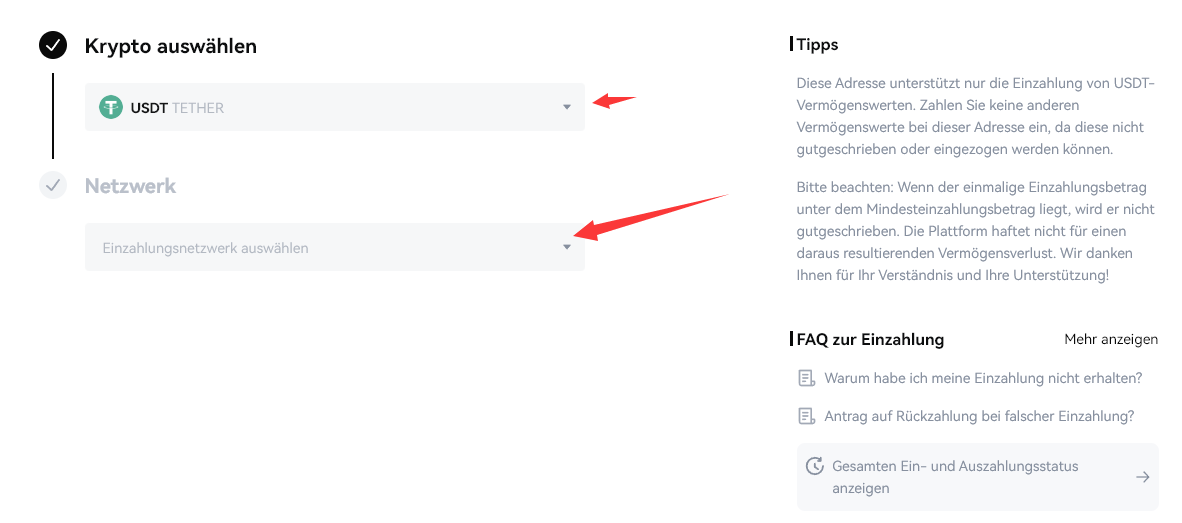Click the gray checkmark beside Netzwerk
The height and width of the screenshot is (523, 1182).
pos(53,185)
